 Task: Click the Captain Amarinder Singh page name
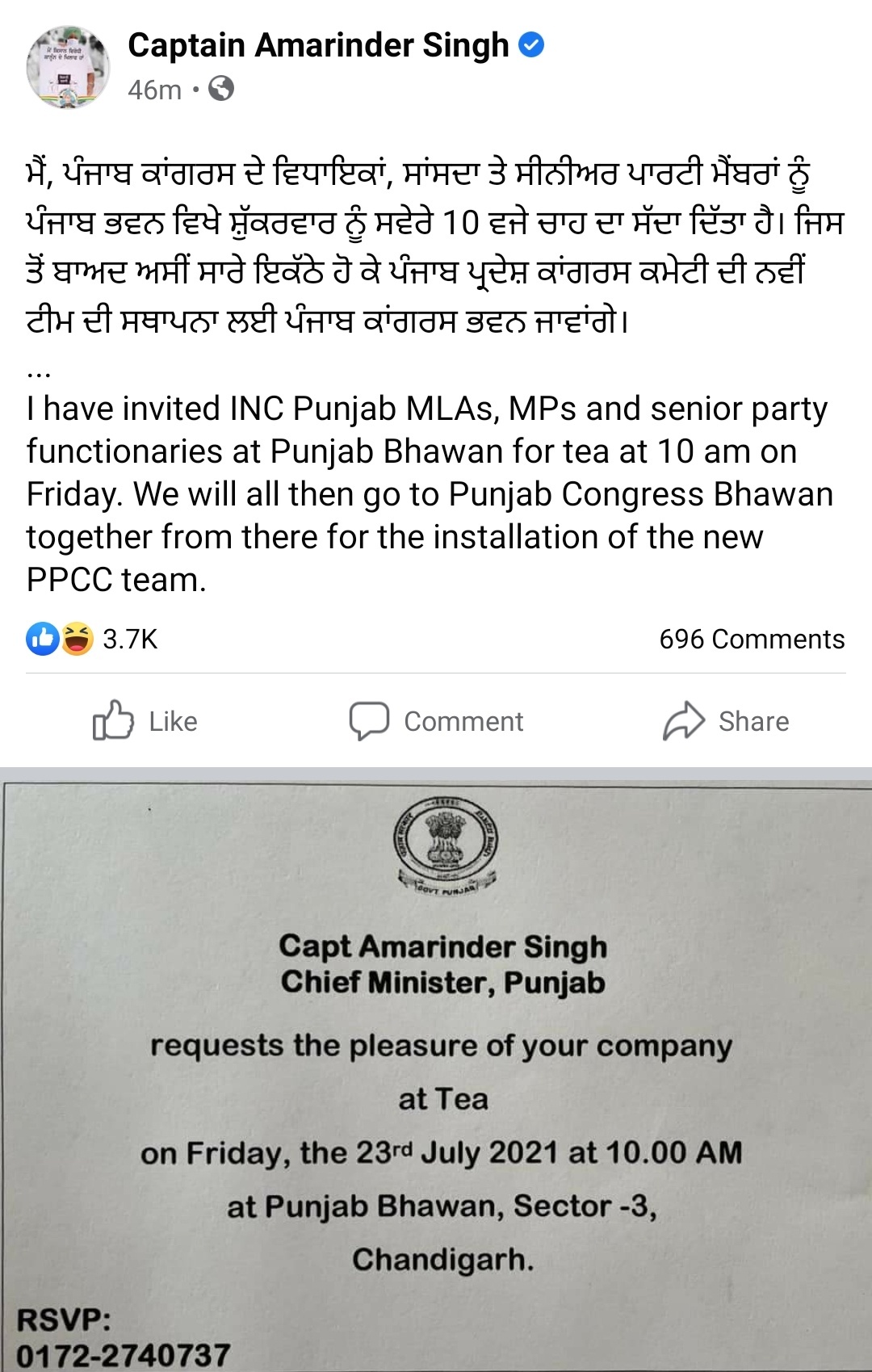(318, 45)
